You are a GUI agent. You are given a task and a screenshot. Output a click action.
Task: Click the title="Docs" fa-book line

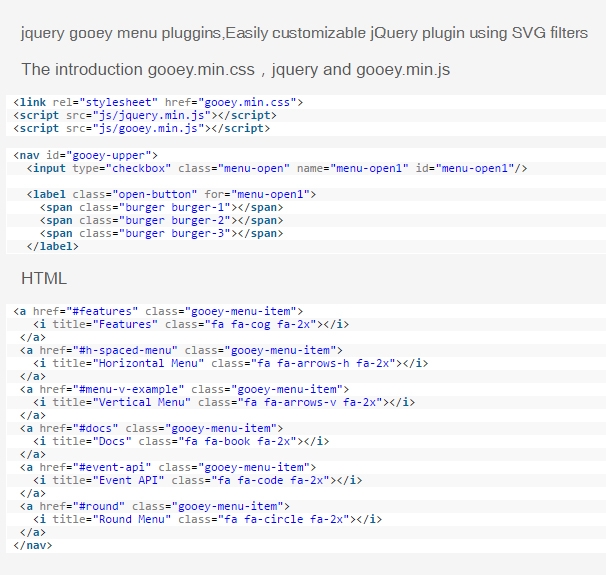(181, 441)
